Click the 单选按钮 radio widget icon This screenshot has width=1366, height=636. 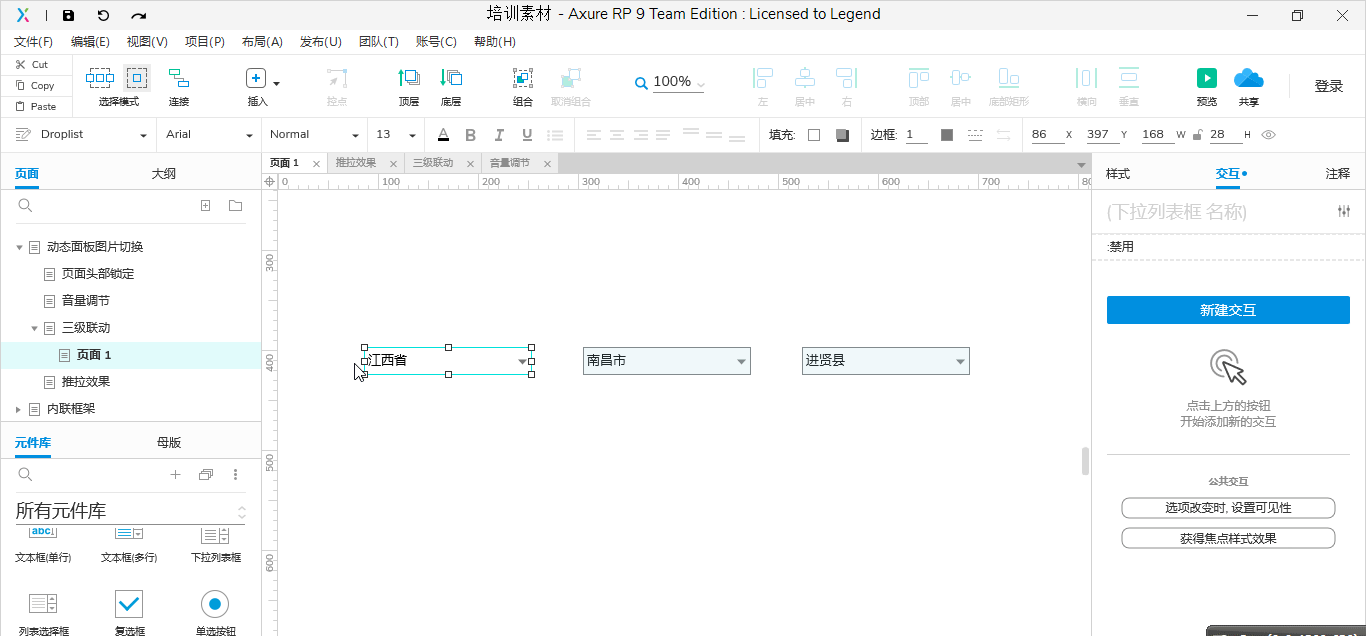(215, 604)
